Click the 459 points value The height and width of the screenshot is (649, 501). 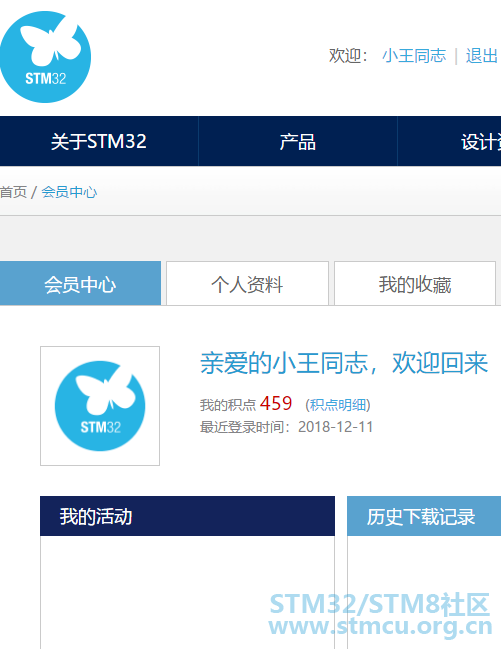pos(276,404)
